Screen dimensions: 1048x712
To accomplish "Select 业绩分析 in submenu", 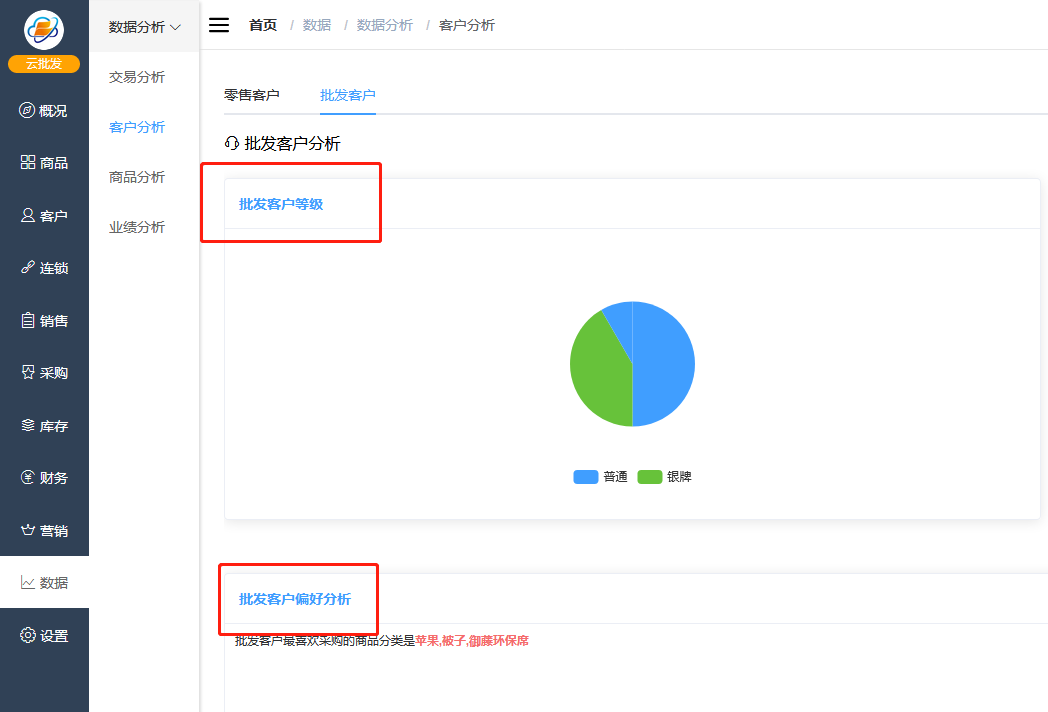I will pyautogui.click(x=137, y=227).
